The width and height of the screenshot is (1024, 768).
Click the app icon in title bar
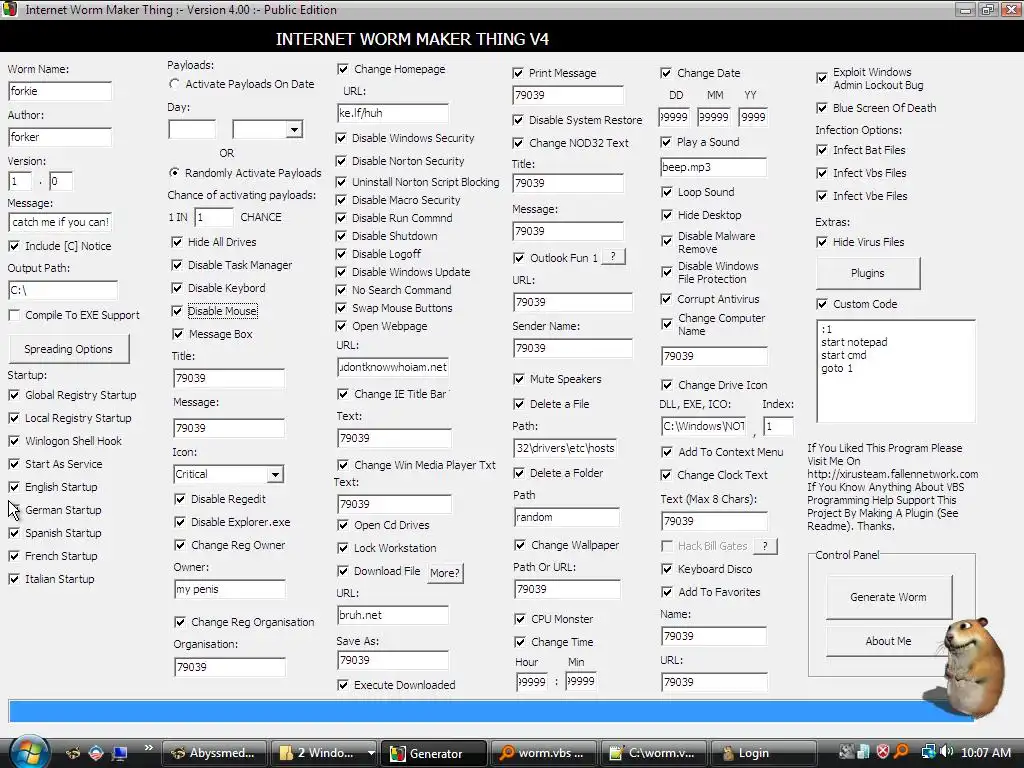[x=9, y=9]
